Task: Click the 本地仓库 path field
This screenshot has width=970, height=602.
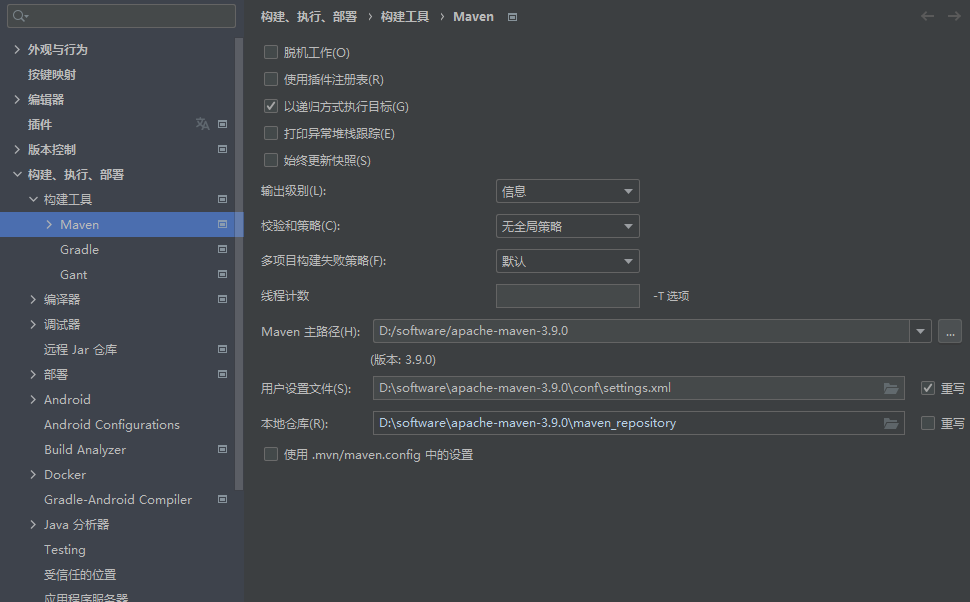Action: pos(638,423)
